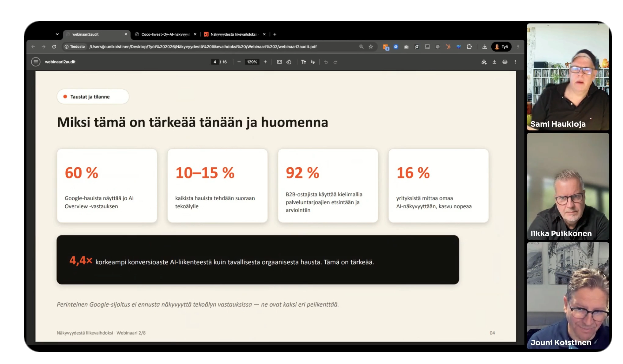Zoom in the PDF
The height and width of the screenshot is (364, 623).
tap(265, 62)
